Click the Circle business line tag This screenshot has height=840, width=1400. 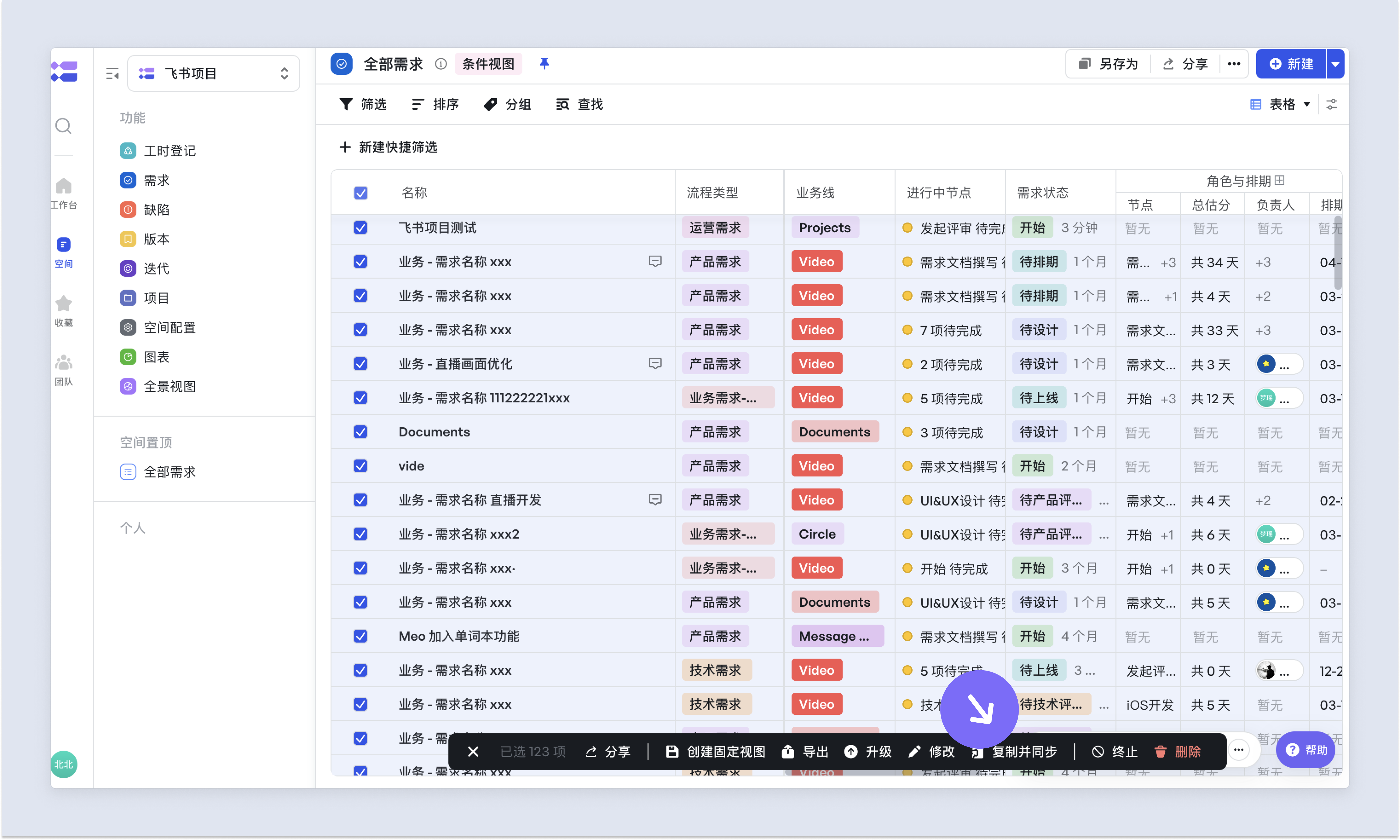[x=817, y=534]
